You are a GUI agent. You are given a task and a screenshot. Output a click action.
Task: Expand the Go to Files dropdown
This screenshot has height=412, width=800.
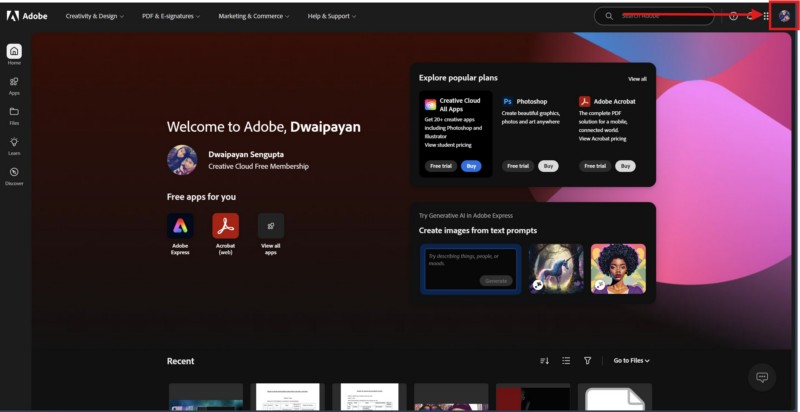631,361
